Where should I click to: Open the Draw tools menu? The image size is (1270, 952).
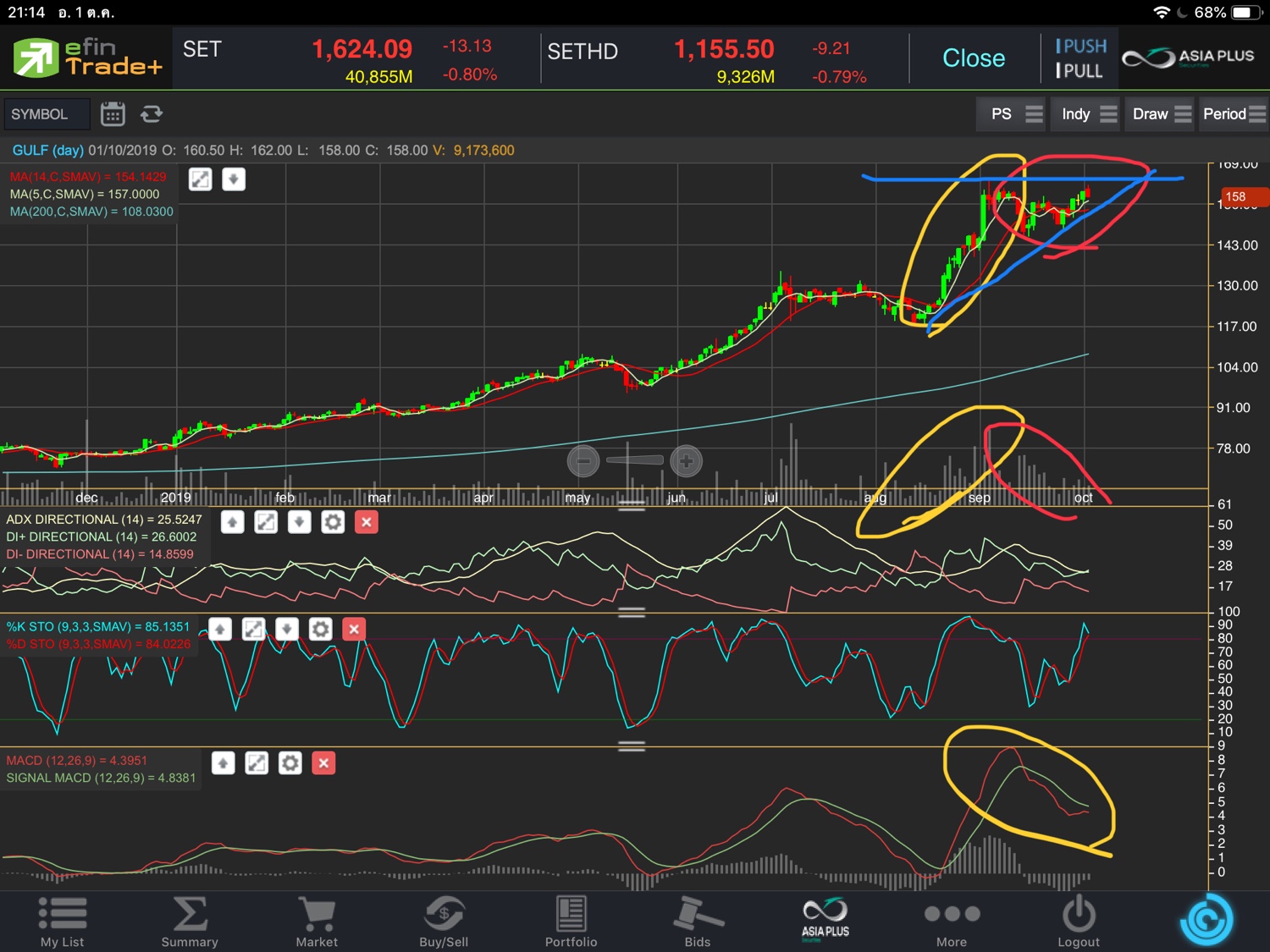pyautogui.click(x=1161, y=114)
